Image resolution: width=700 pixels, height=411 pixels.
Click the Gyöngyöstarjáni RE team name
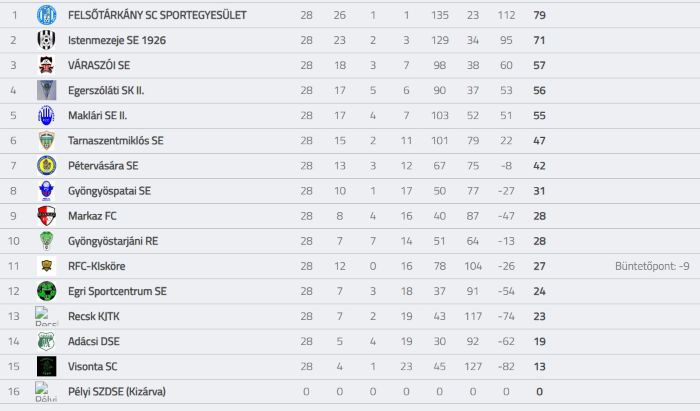(113, 241)
